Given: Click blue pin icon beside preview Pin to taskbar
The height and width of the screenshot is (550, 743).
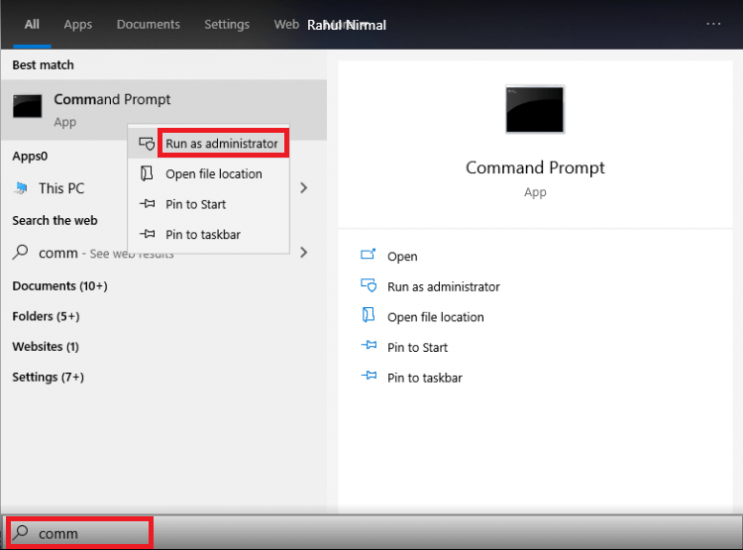Looking at the screenshot, I should (x=369, y=376).
